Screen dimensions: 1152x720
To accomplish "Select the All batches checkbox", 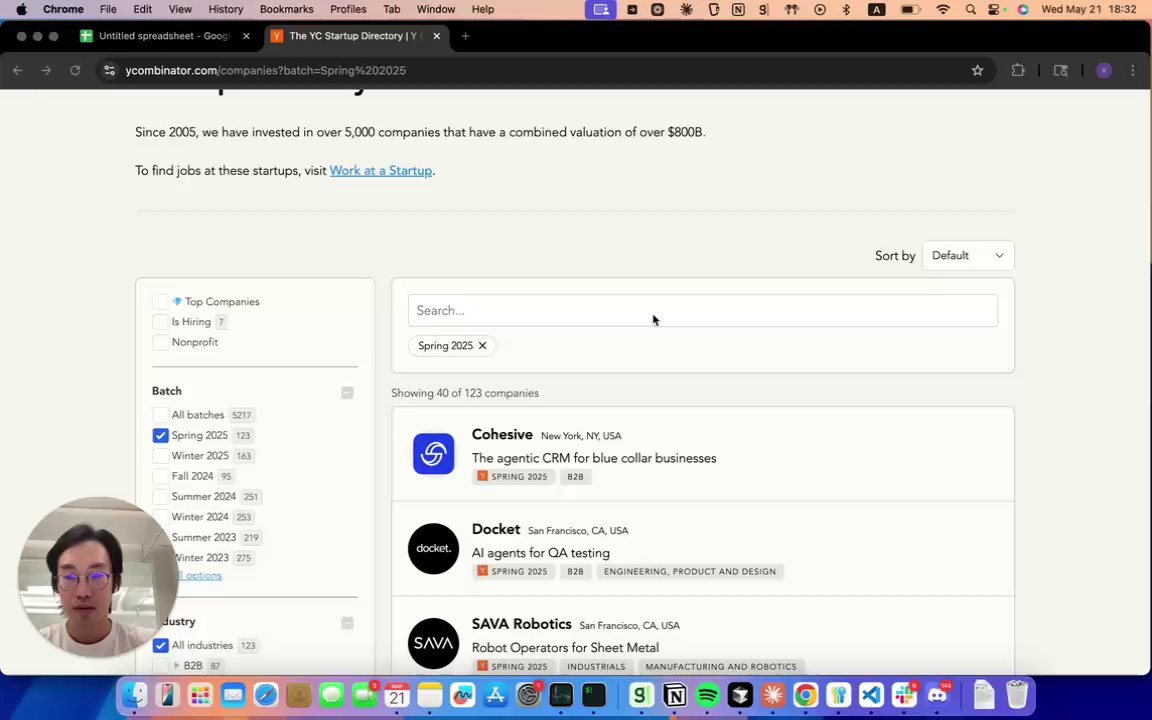I will click(x=160, y=415).
